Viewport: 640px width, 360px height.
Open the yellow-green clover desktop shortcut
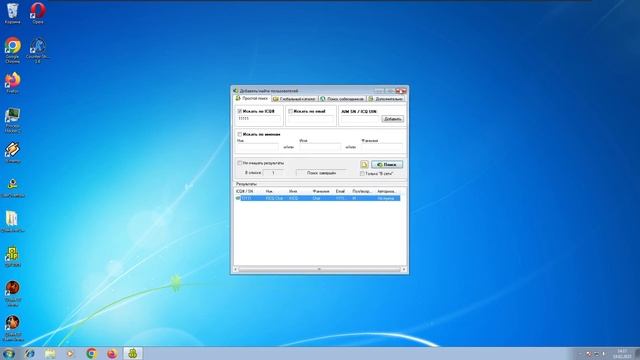(12, 256)
